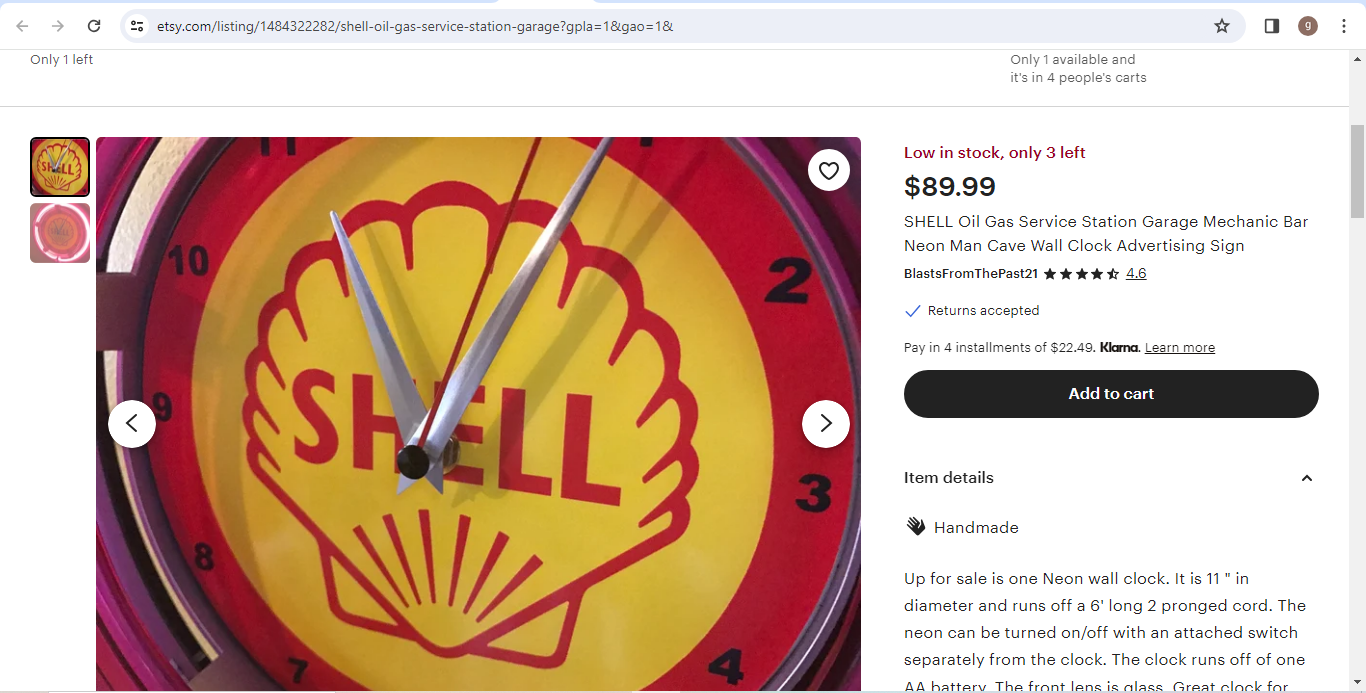Open Chrome side panel
Viewport: 1366px width, 693px height.
(1272, 26)
